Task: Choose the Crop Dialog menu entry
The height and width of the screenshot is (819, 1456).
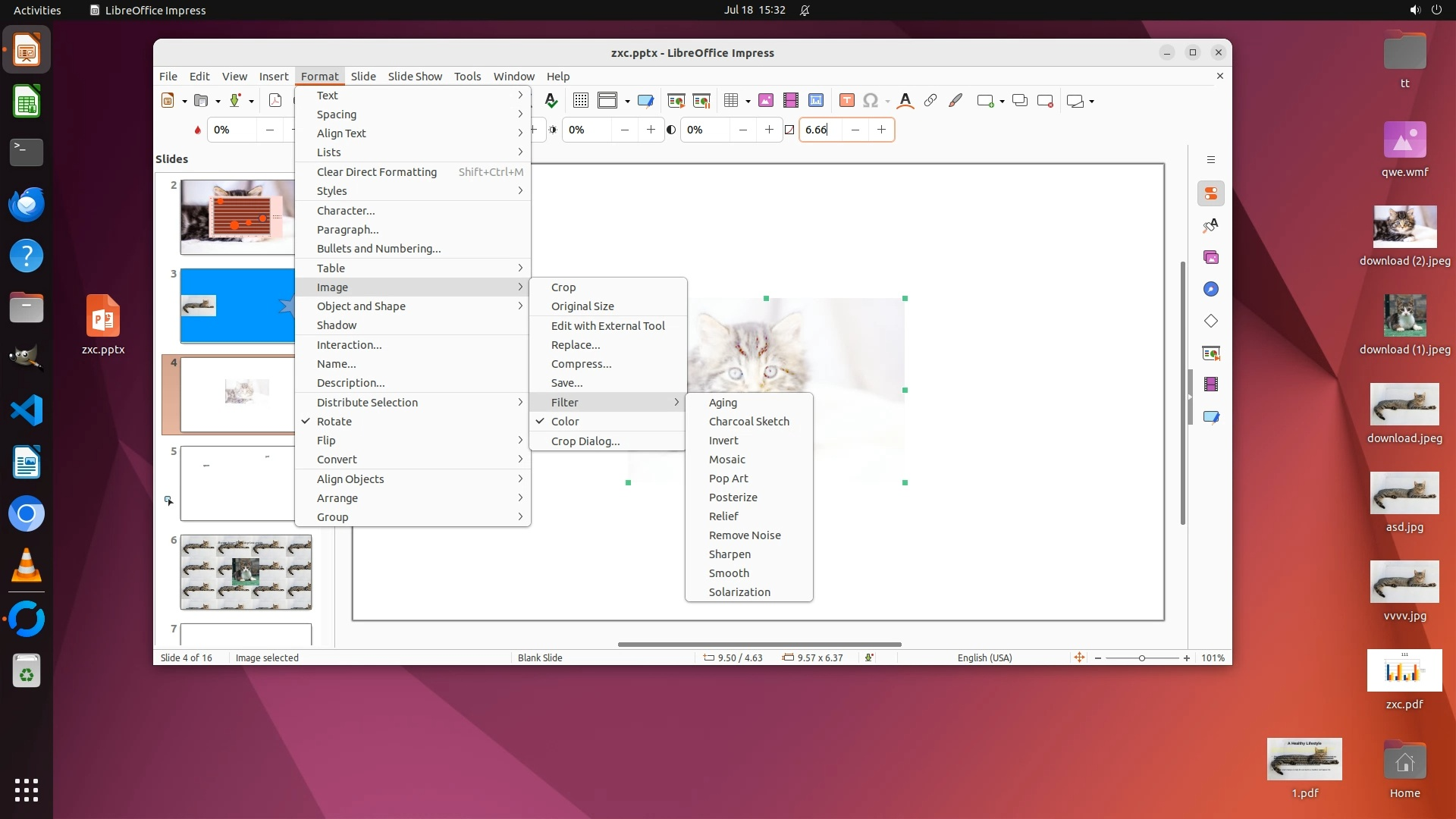Action: (585, 441)
